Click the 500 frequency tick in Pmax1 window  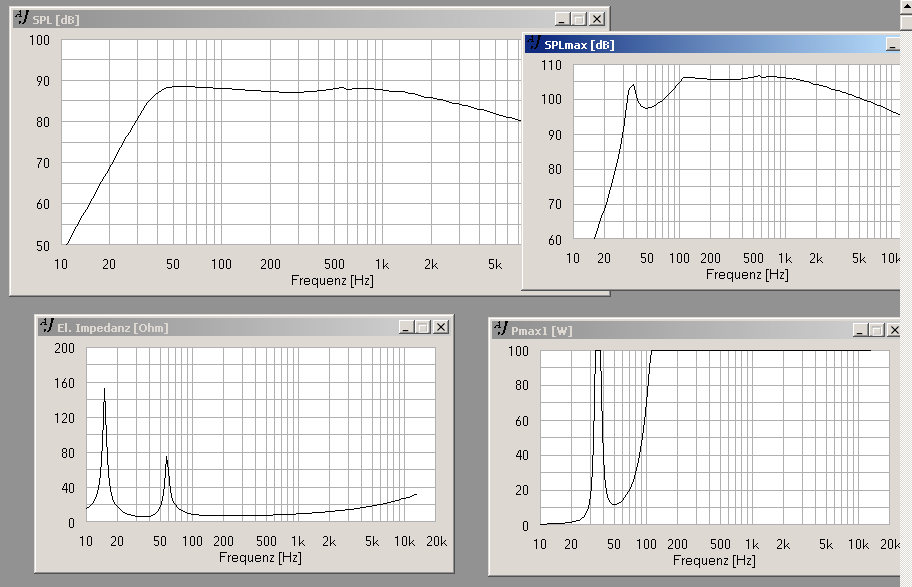(720, 545)
